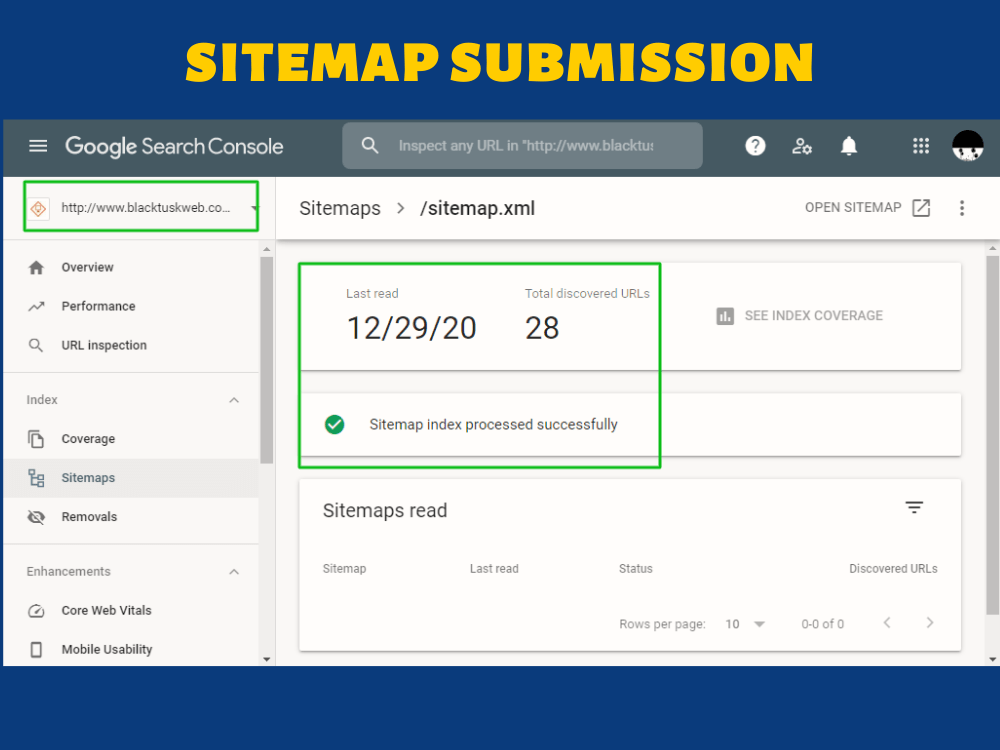Click the open-in-new-tab sitemap icon
Image resolution: width=1000 pixels, height=750 pixels.
[x=922, y=208]
